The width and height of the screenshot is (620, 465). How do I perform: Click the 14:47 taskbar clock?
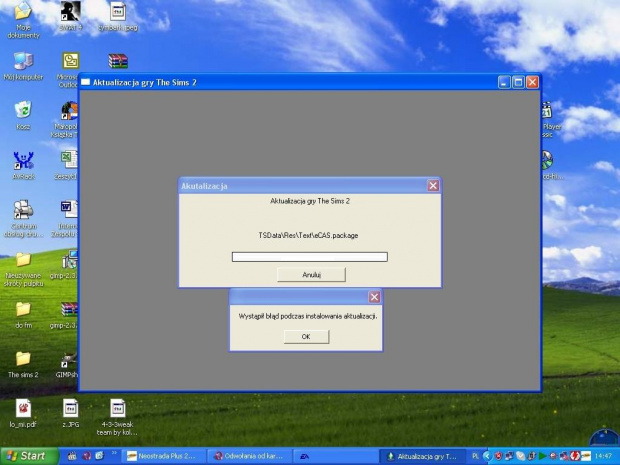[x=603, y=456]
